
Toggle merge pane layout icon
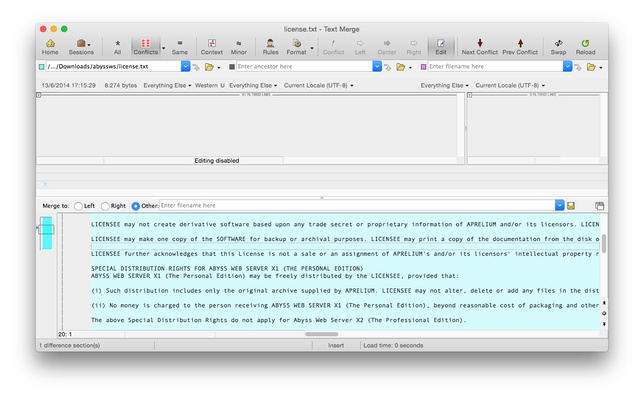pyautogui.click(x=599, y=206)
